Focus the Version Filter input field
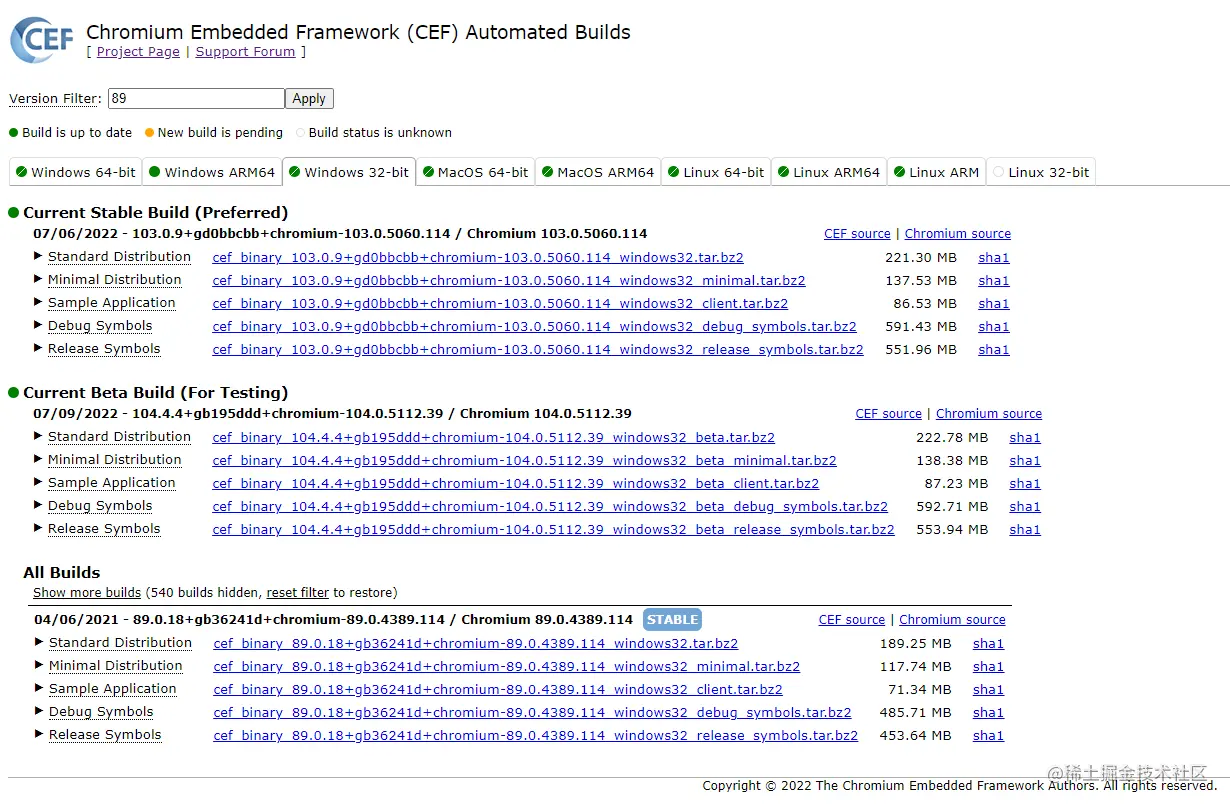The height and width of the screenshot is (806, 1230). coord(196,98)
